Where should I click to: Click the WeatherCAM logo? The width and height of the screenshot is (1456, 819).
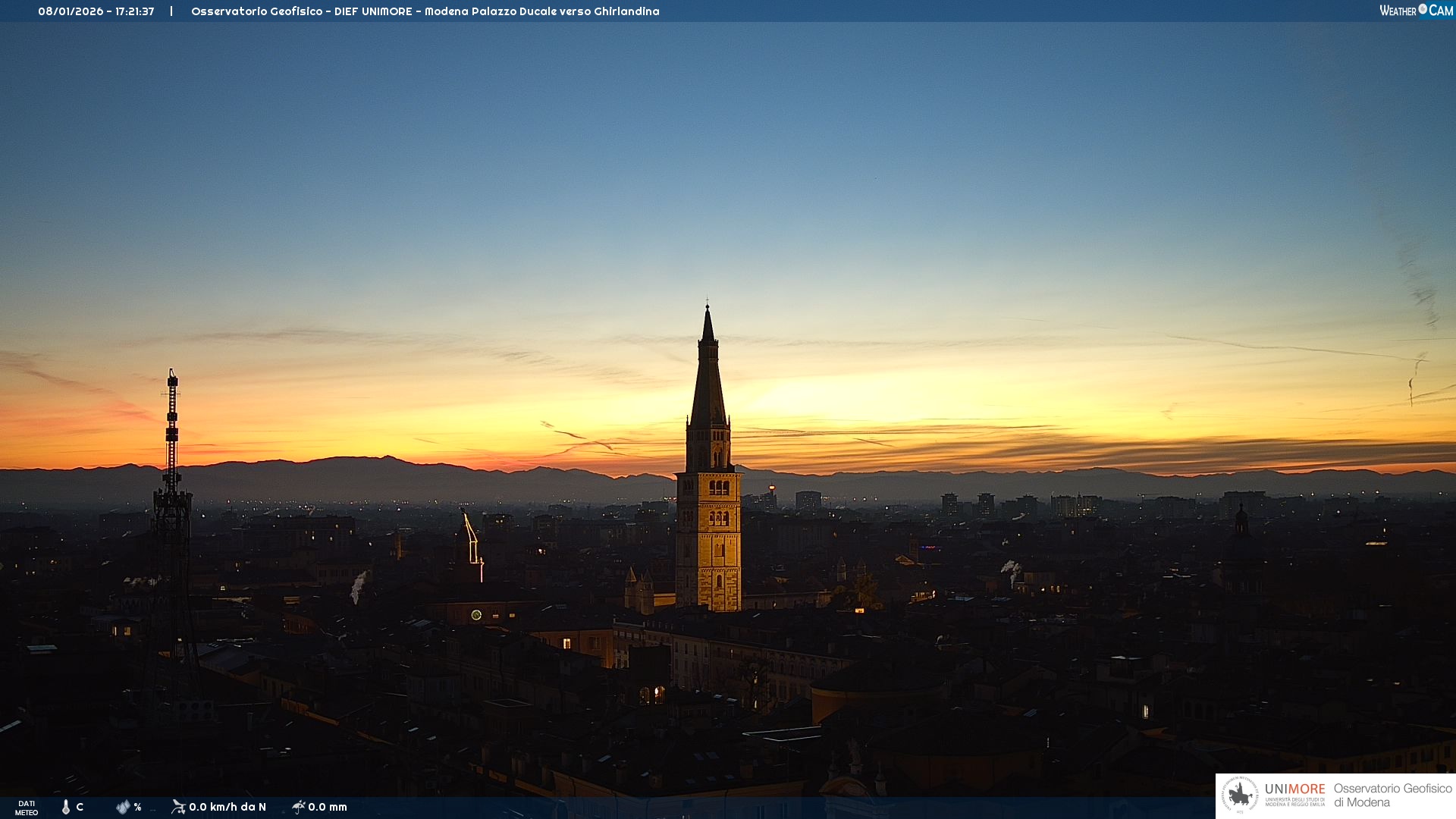tap(1416, 11)
